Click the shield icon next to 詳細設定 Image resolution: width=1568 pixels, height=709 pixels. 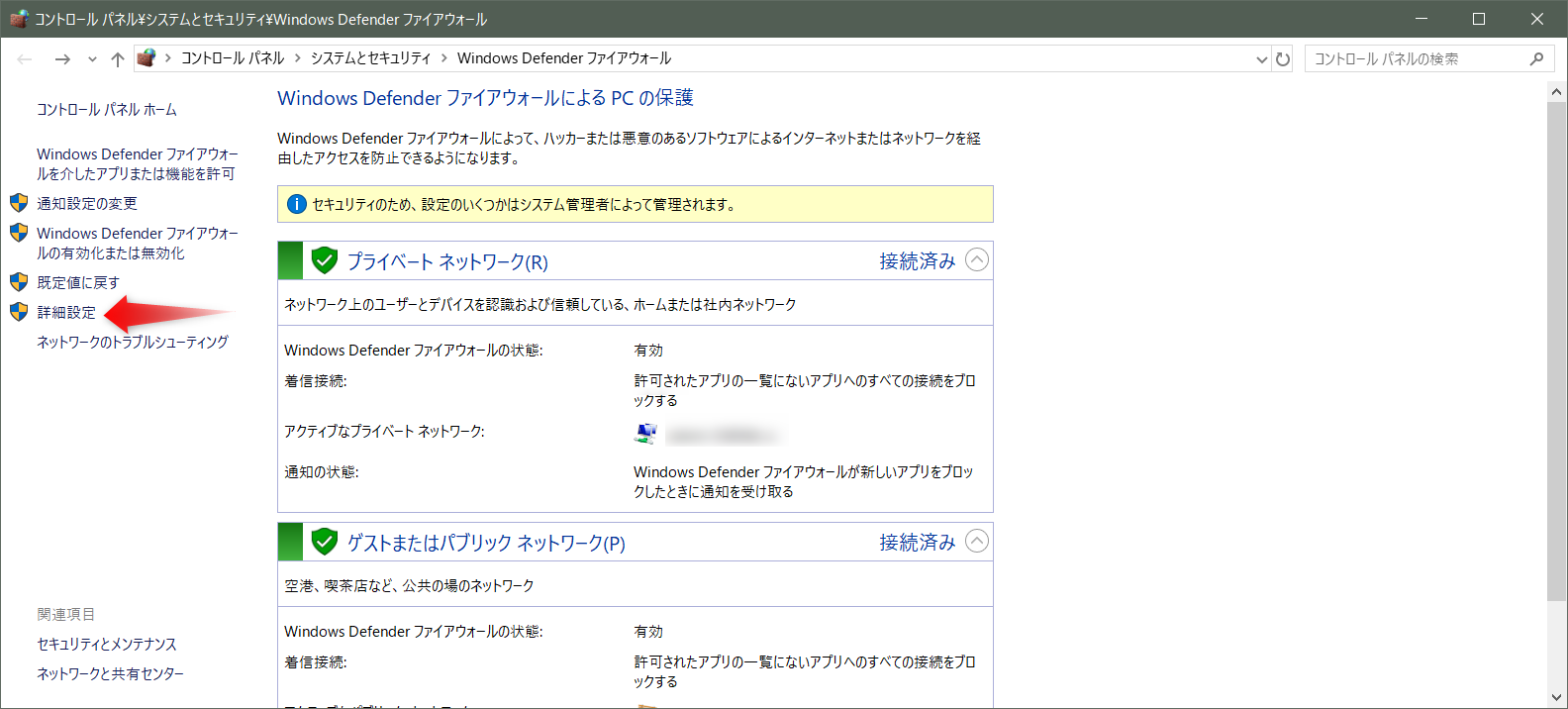pyautogui.click(x=19, y=312)
